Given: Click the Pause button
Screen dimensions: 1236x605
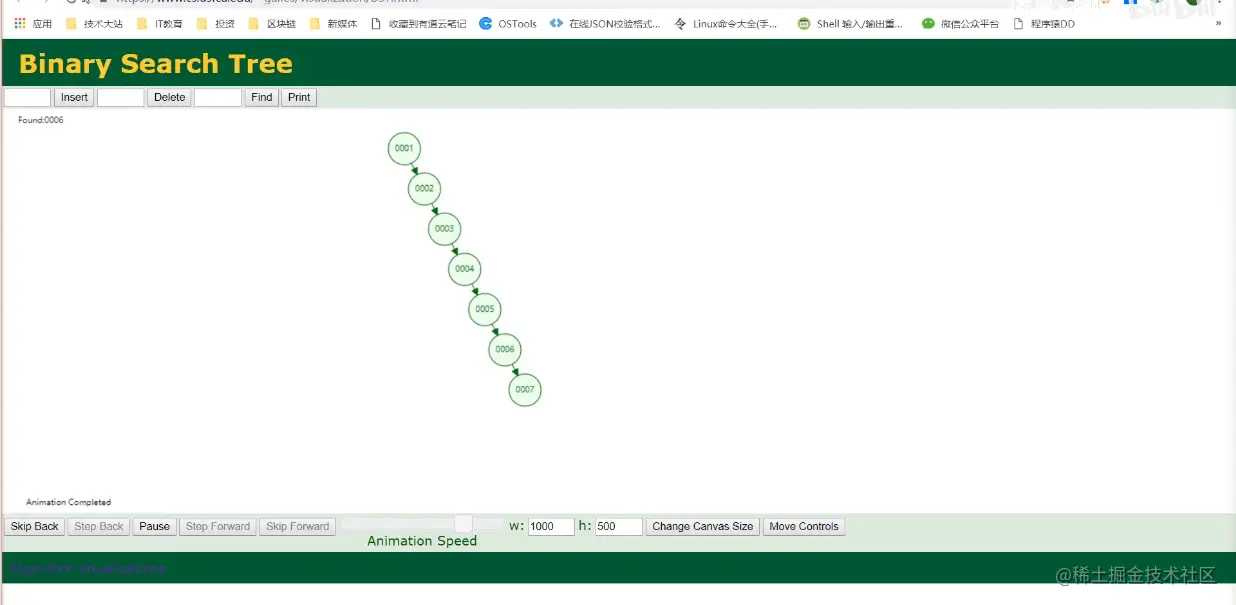Looking at the screenshot, I should pyautogui.click(x=154, y=526).
